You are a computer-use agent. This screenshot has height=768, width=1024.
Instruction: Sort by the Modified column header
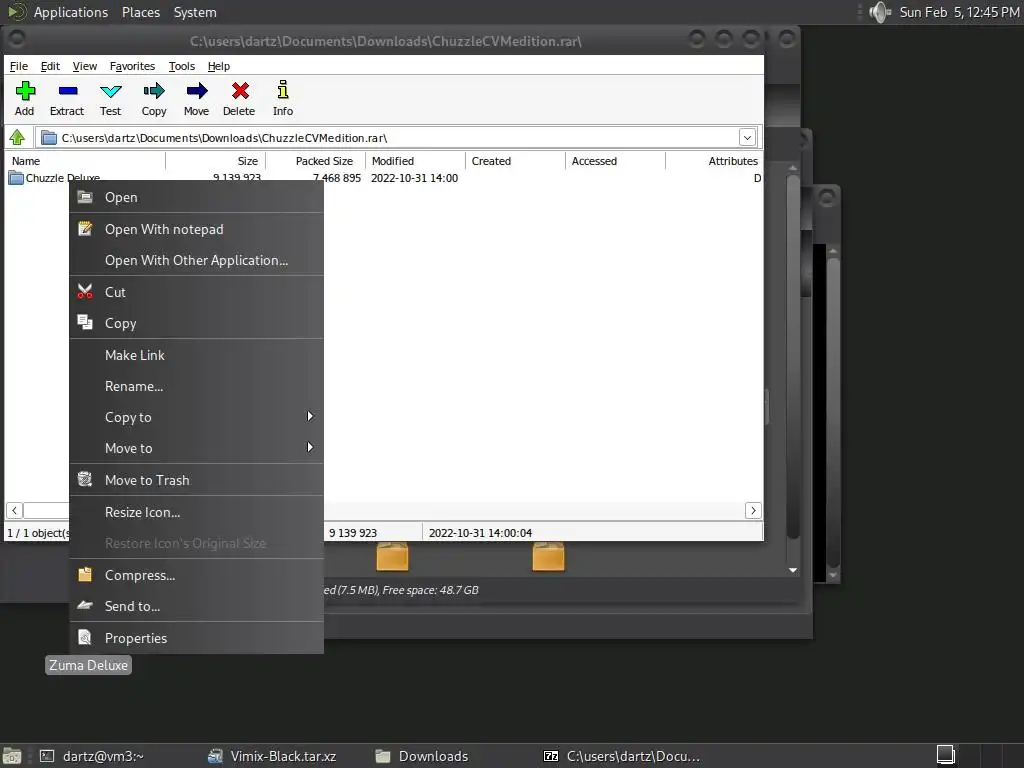(x=416, y=161)
